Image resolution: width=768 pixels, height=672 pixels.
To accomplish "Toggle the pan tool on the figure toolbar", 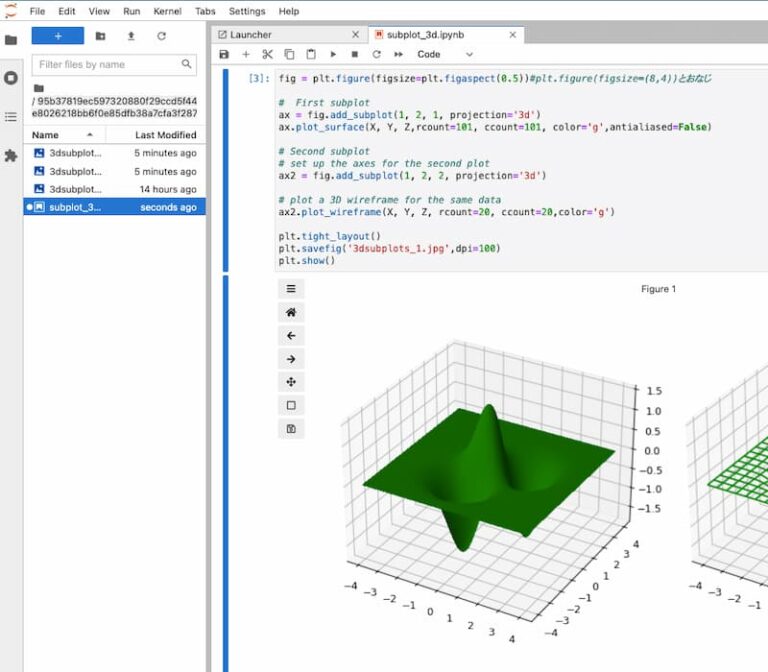I will point(291,382).
